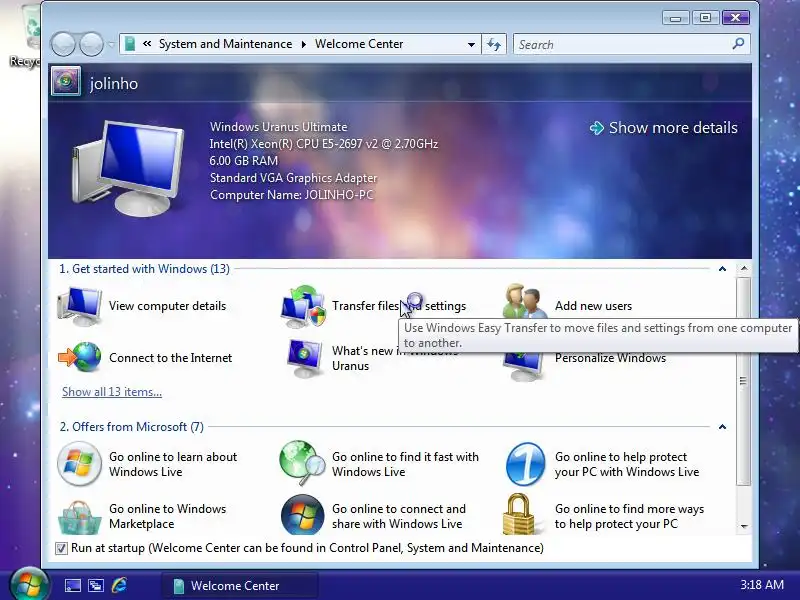Click the scrollbar down arrow
Viewport: 800px width, 600px height.
point(744,527)
